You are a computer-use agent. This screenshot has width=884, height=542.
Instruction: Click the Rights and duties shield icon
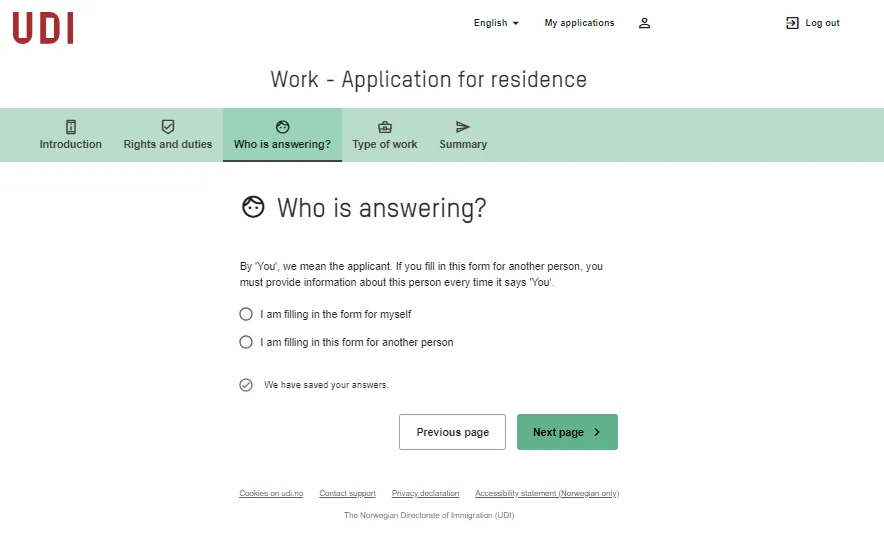168,127
